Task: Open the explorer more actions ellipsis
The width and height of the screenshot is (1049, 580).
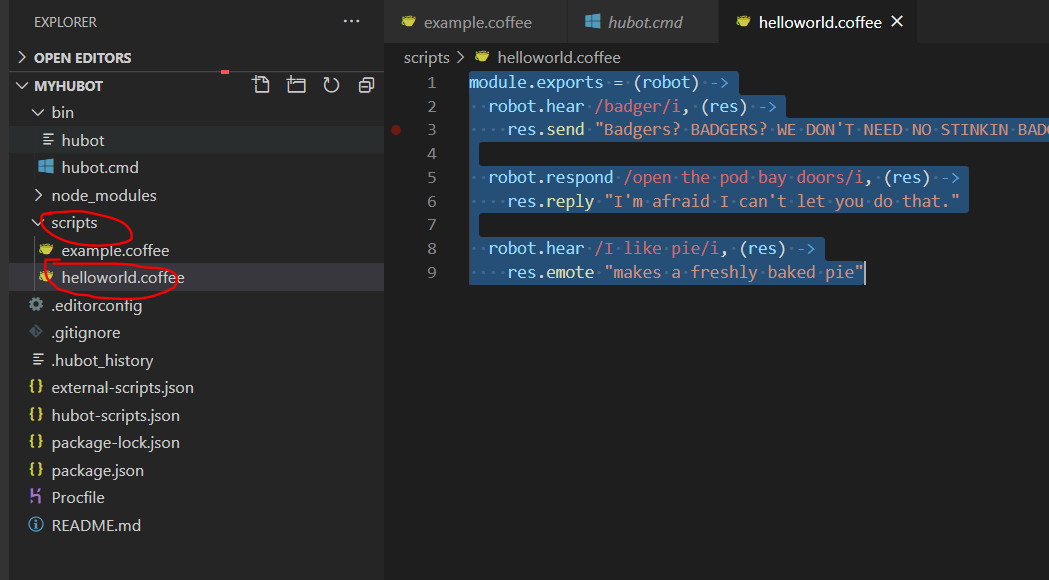Action: tap(351, 21)
